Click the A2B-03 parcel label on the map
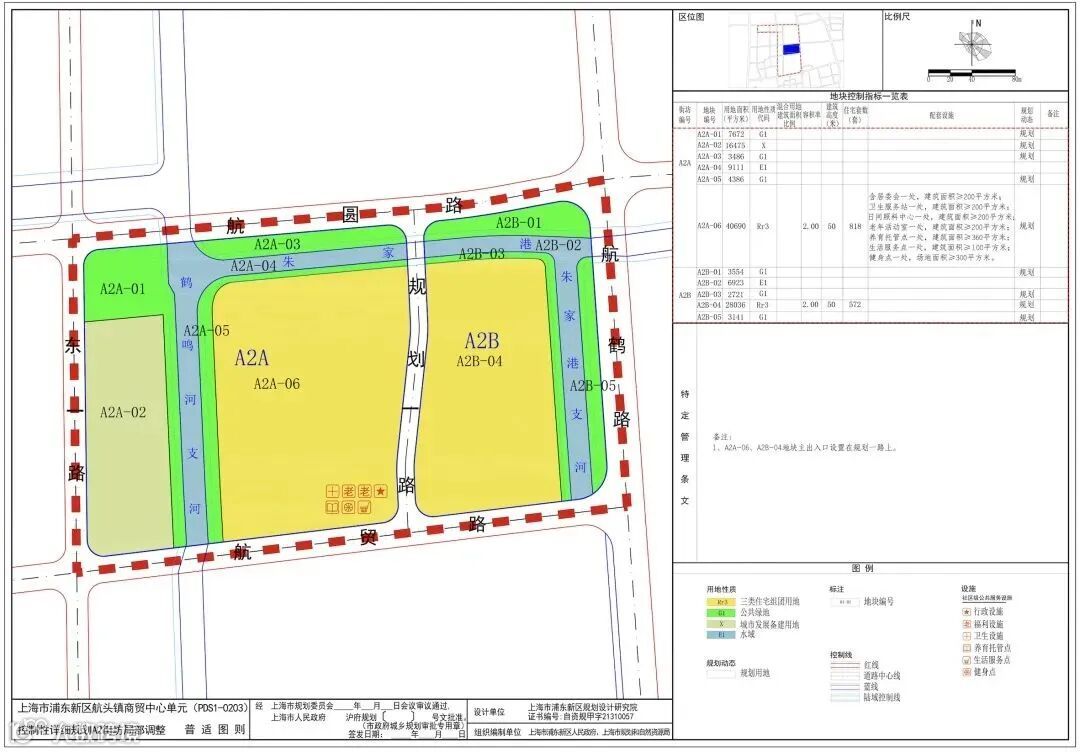 481,254
